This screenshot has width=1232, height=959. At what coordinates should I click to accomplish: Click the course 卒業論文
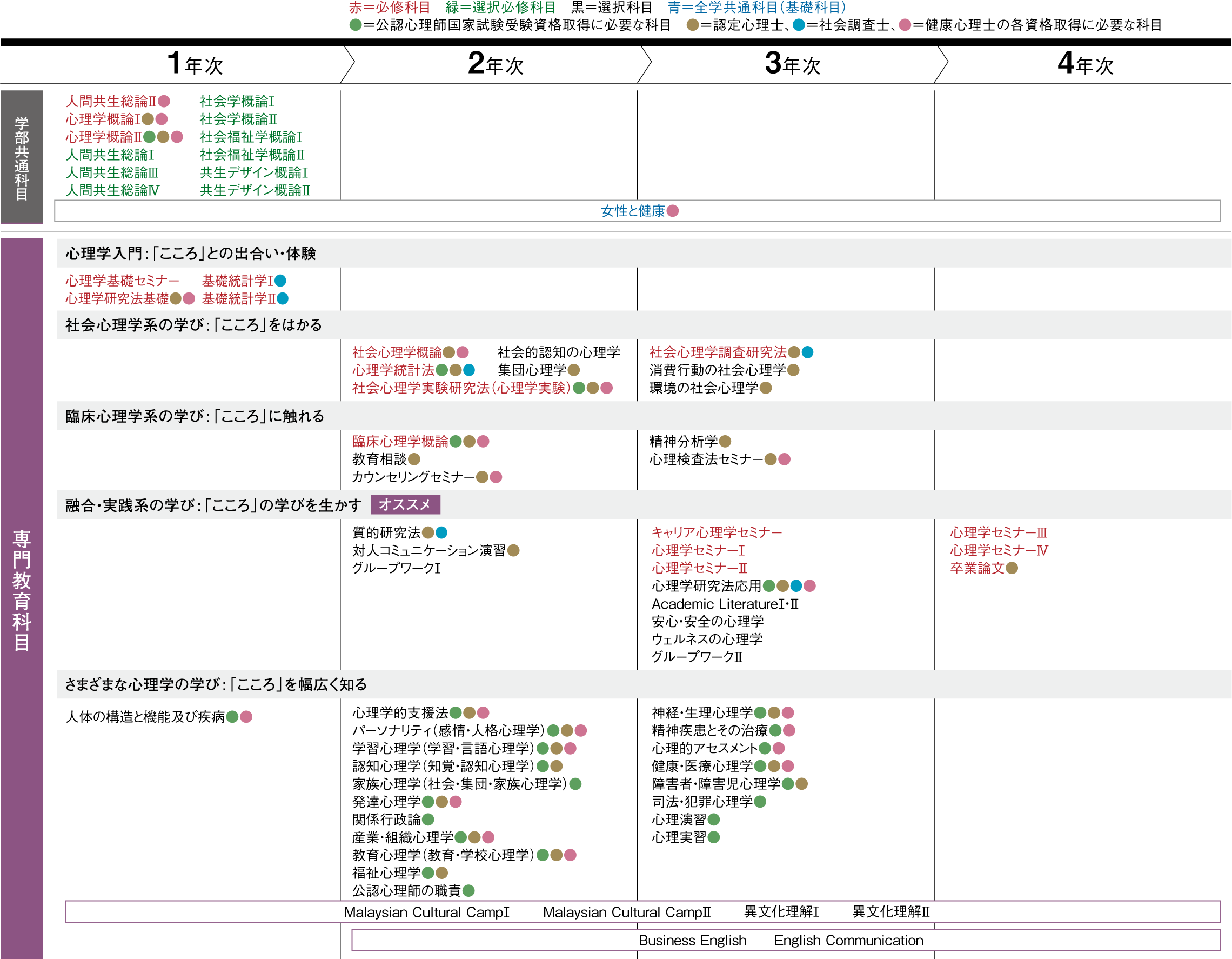coord(977,568)
